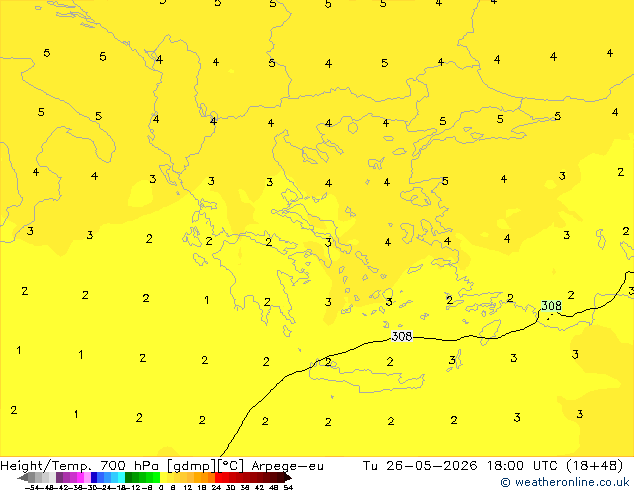
Task: Pick the cyan legend color band
Action: (121, 477)
